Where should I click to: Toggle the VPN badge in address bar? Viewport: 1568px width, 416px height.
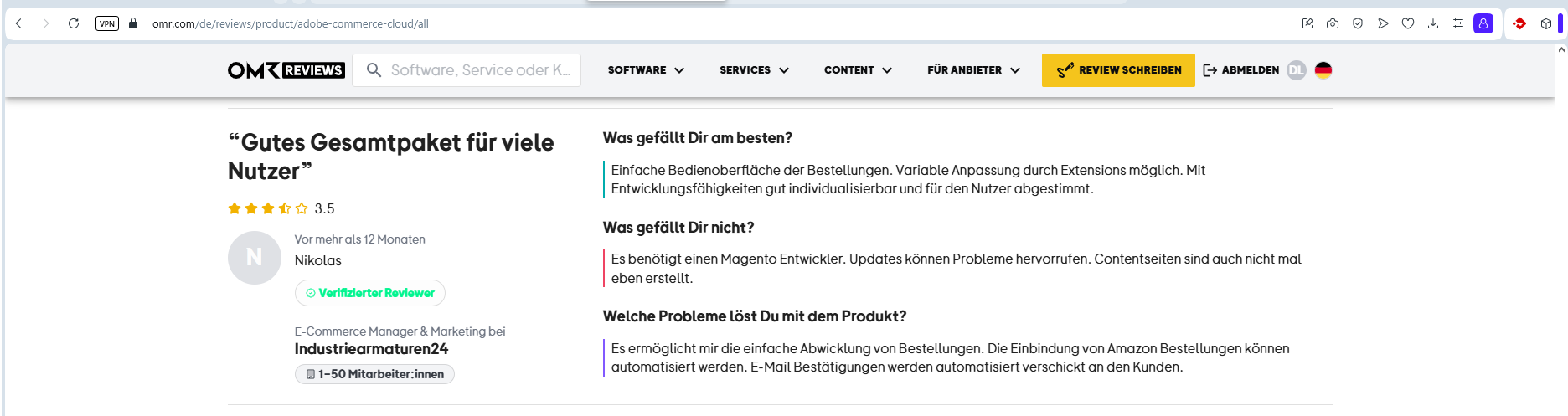pyautogui.click(x=107, y=23)
